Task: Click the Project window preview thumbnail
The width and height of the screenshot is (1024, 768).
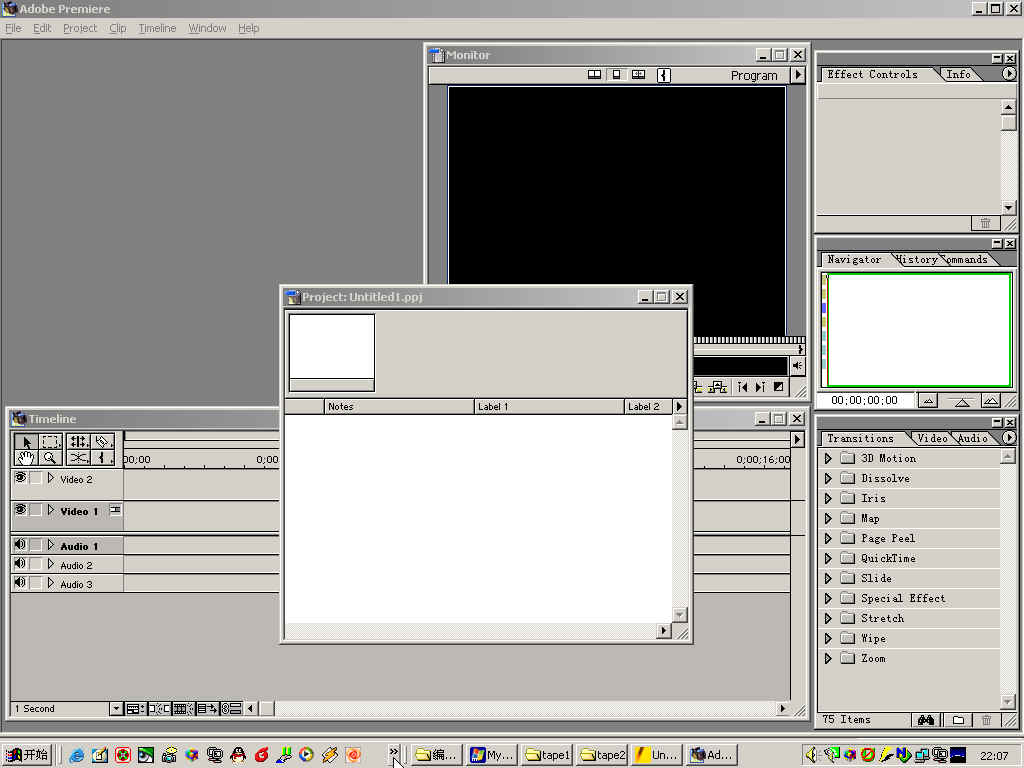Action: (x=332, y=353)
